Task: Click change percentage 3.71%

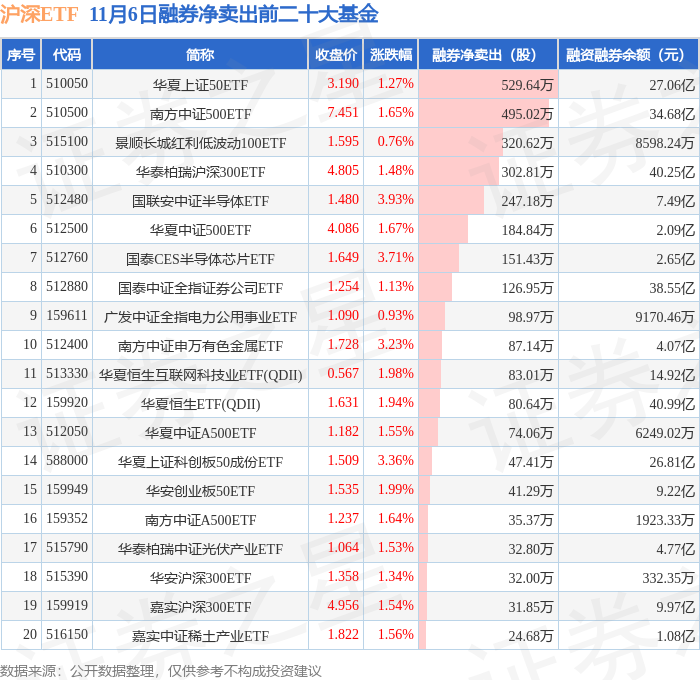Action: coord(396,258)
